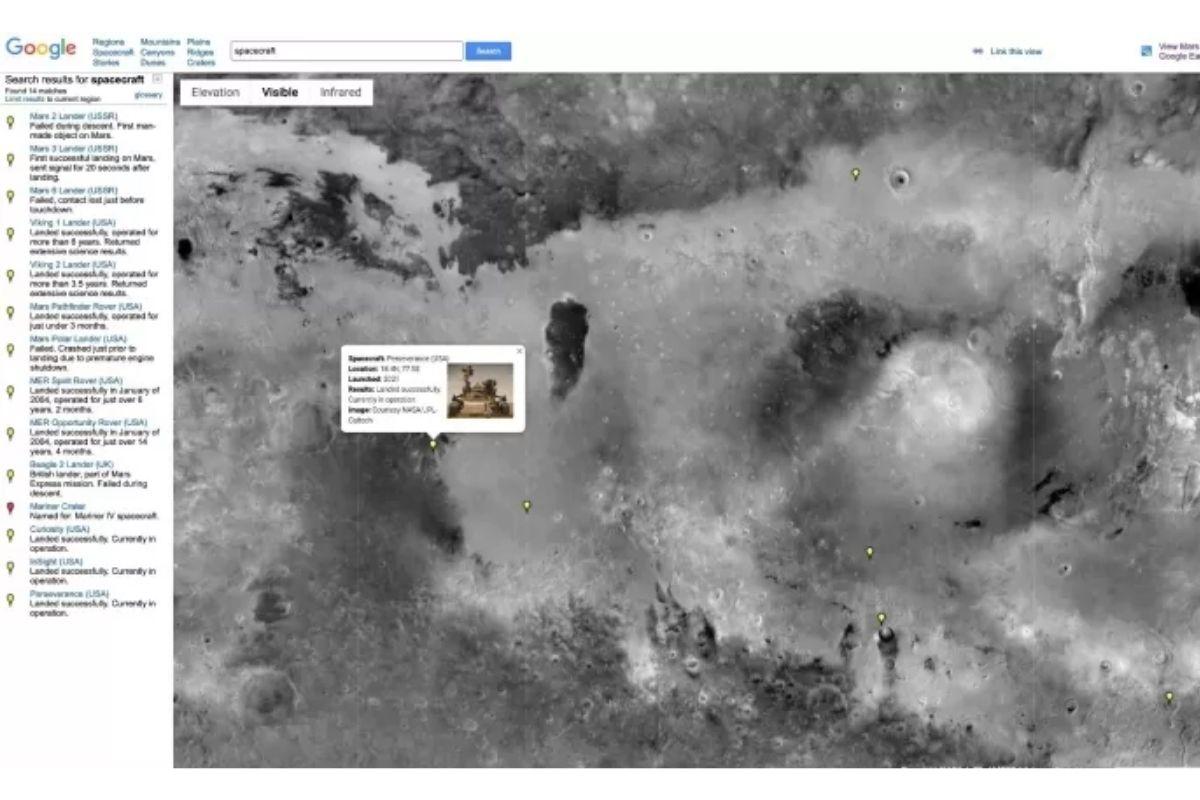Click the Viking 2 Lander pin icon
This screenshot has height=800, width=1200.
coord(10,275)
